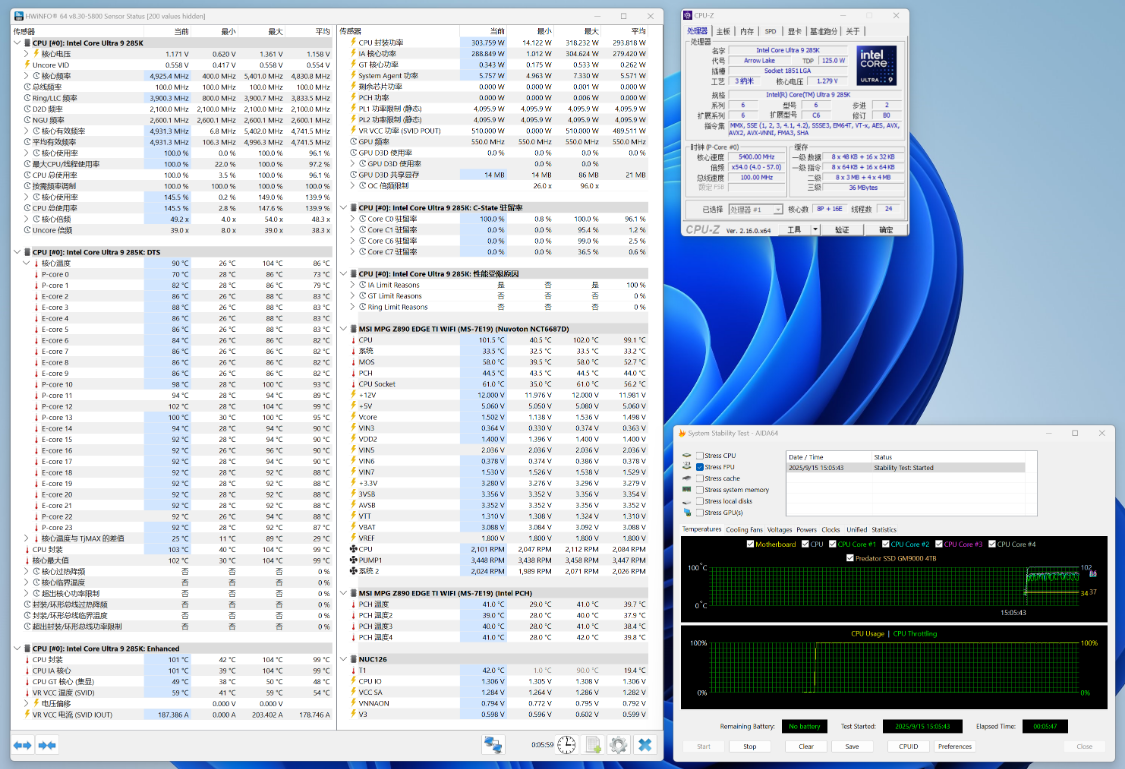Open HWiNFO sensor settings gear icon
The image size is (1125, 769).
pos(619,745)
